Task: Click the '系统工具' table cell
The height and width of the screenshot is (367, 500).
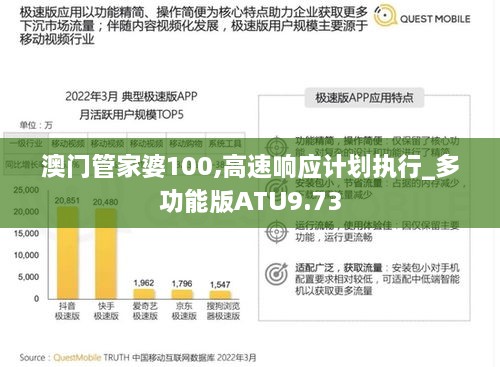Action: click(225, 144)
